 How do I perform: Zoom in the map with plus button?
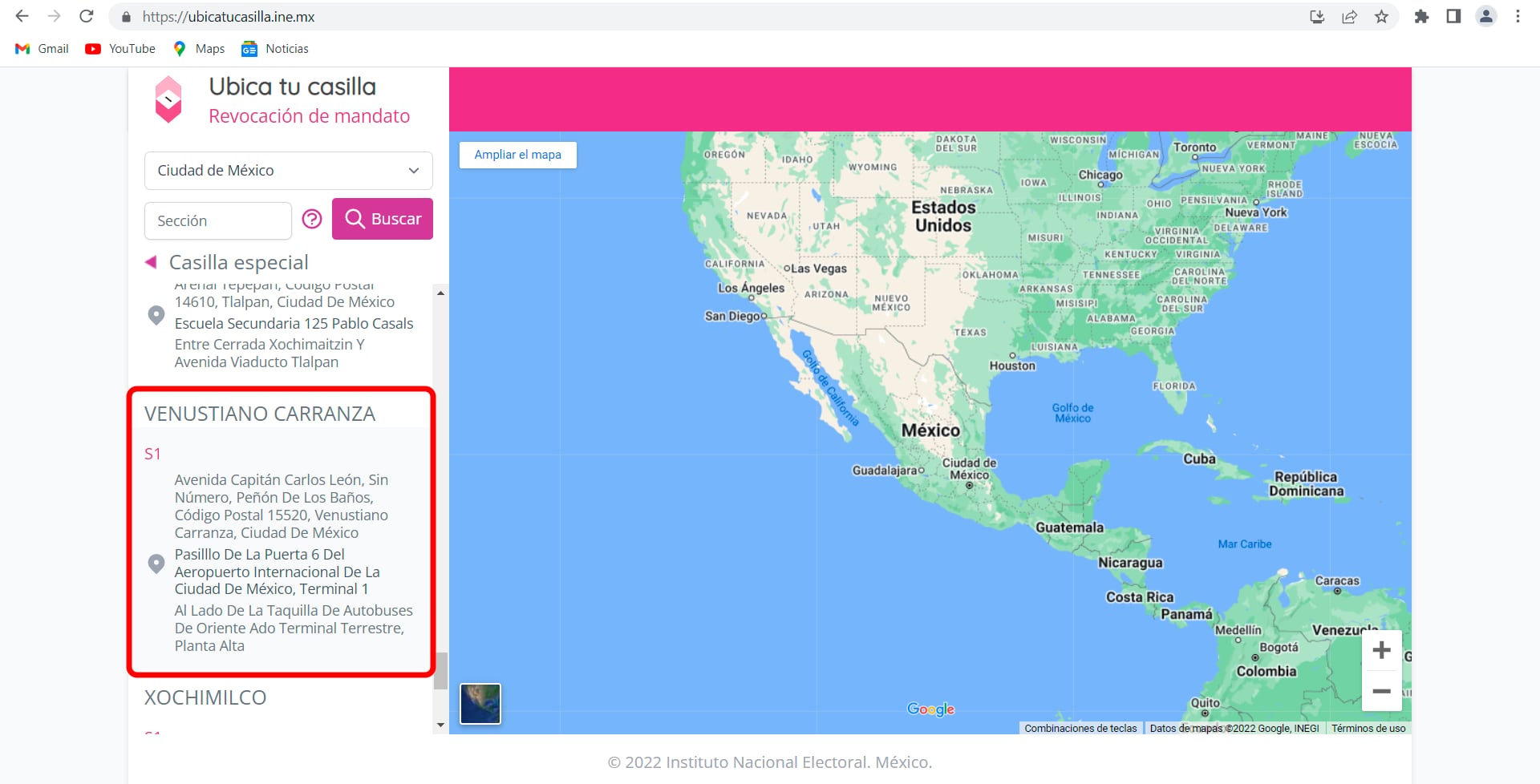tap(1381, 650)
